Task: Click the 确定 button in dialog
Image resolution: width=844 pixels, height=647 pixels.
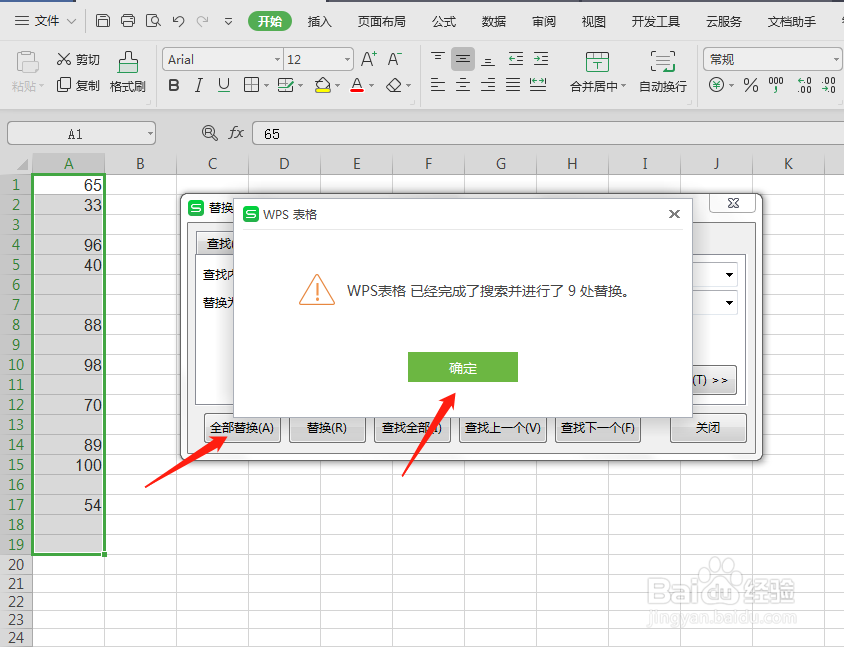Action: [x=463, y=367]
